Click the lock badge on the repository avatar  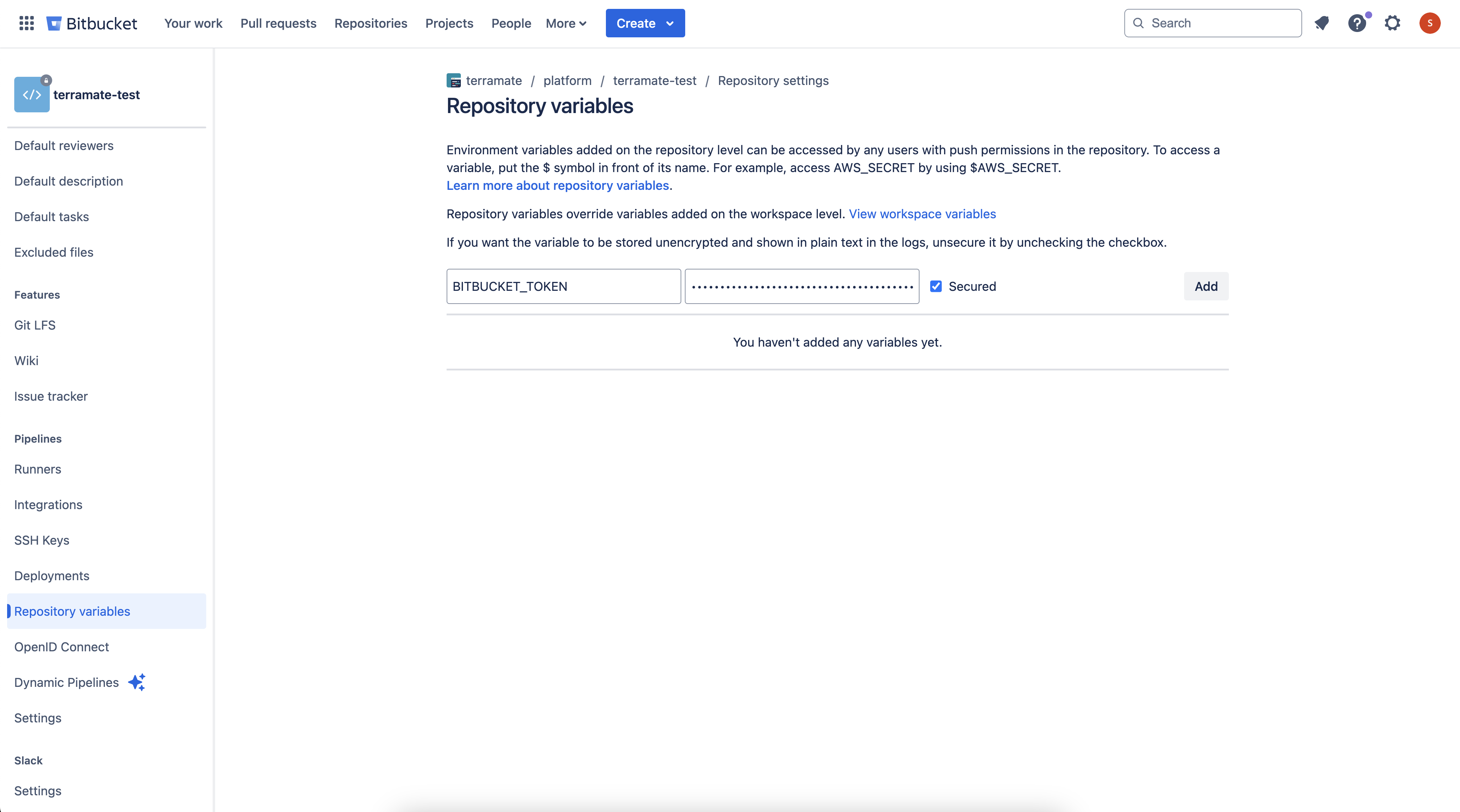coord(47,80)
